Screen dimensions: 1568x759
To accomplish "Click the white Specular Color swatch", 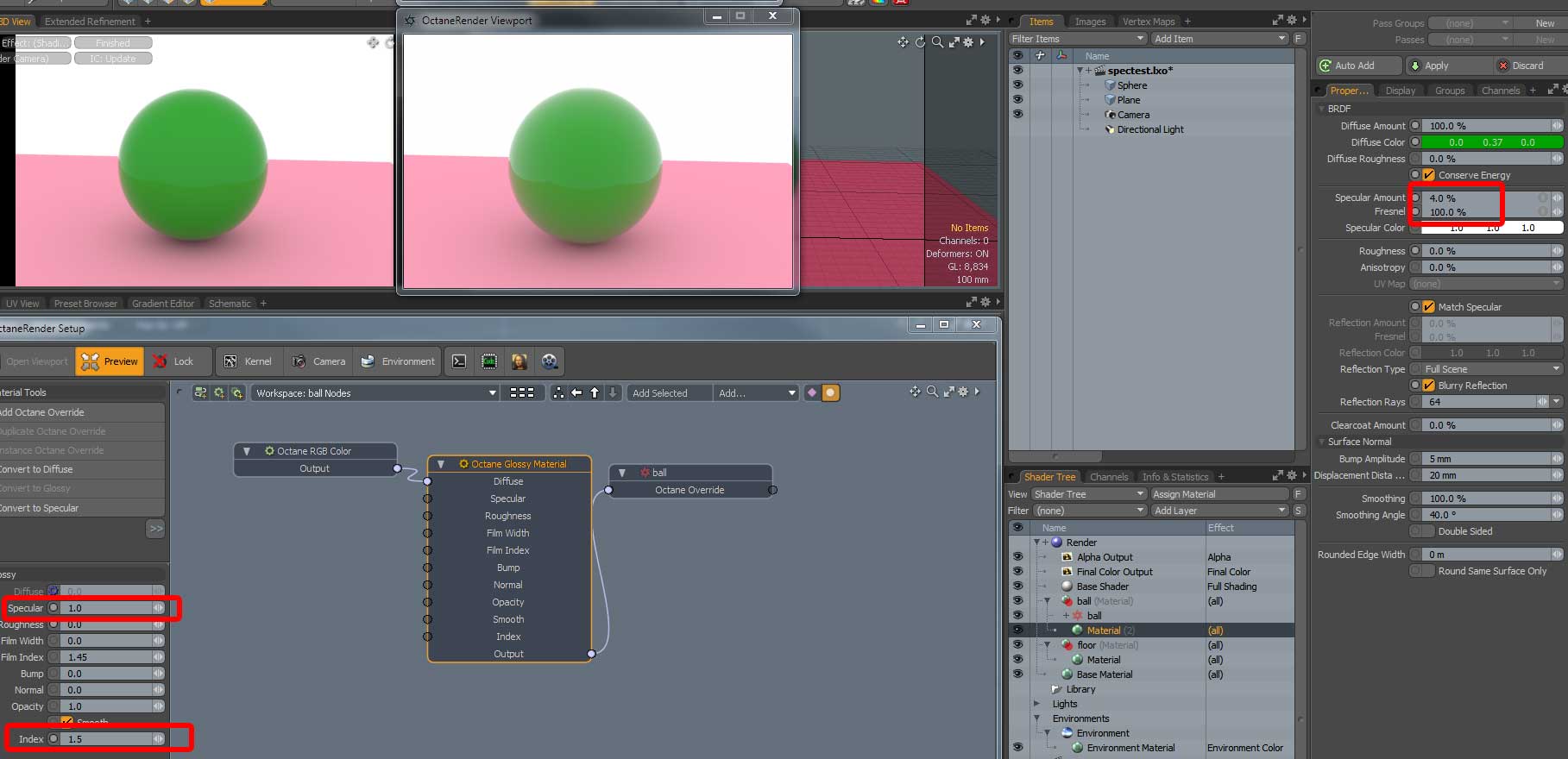I will (x=1492, y=228).
